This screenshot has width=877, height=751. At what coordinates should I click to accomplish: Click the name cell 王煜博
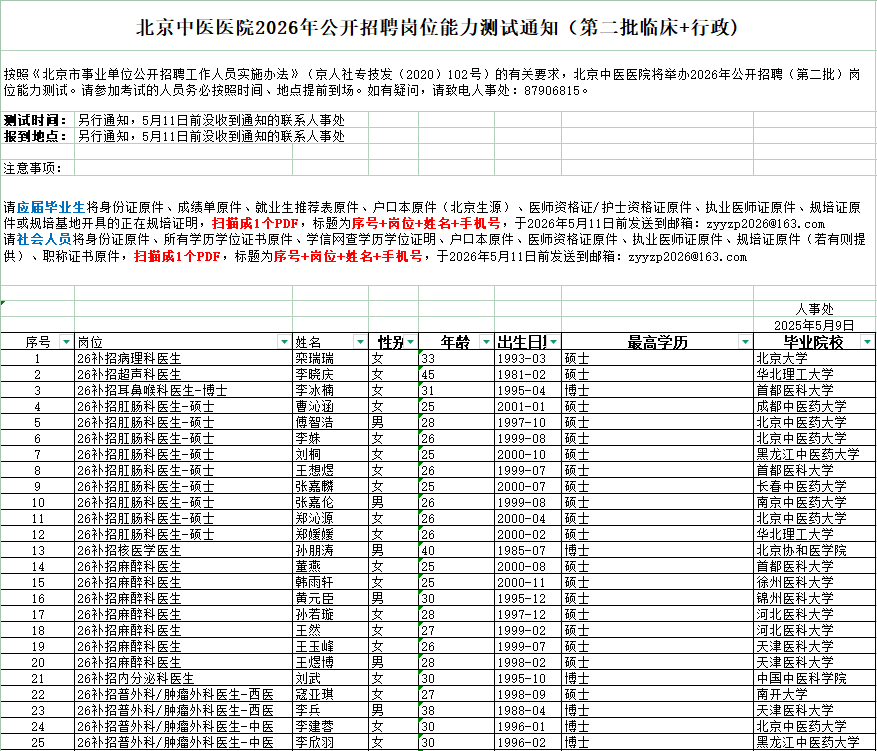331,663
